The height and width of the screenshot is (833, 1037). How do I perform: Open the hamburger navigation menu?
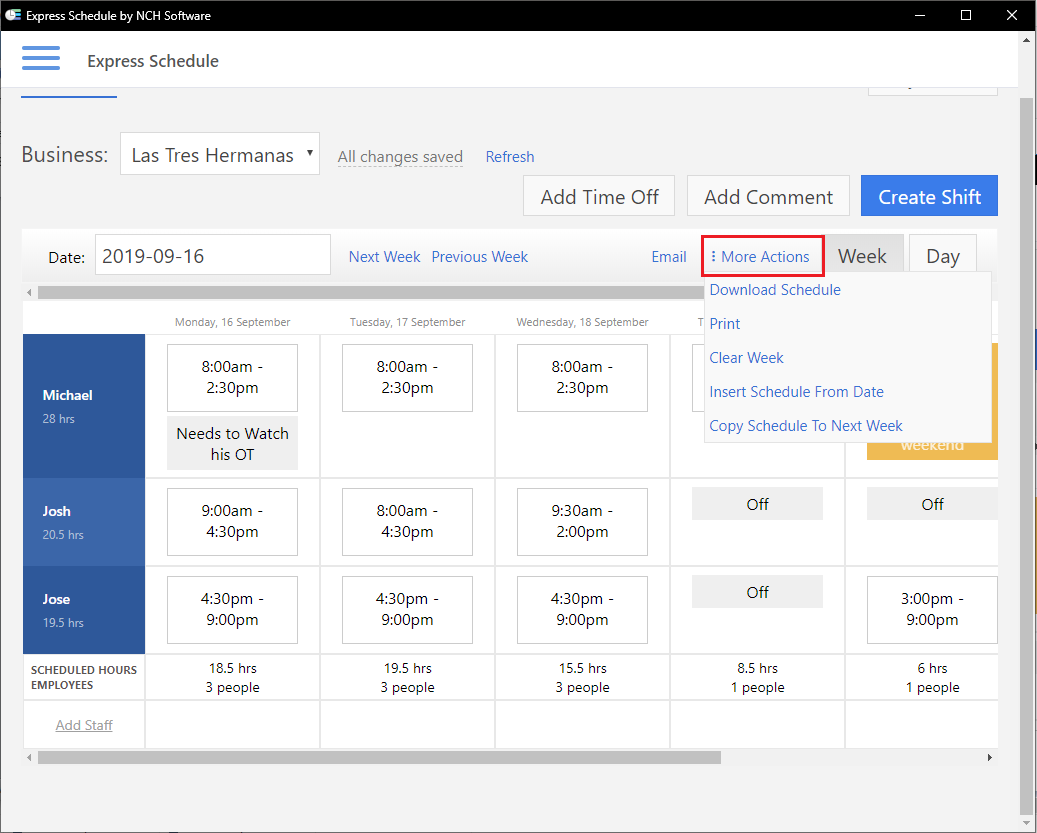41,58
